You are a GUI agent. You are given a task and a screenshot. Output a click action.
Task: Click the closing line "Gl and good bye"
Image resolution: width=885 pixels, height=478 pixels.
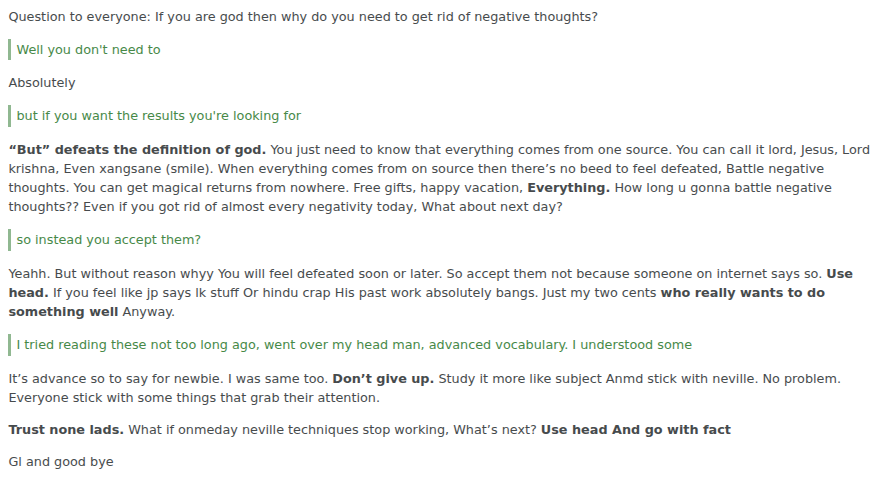(61, 462)
